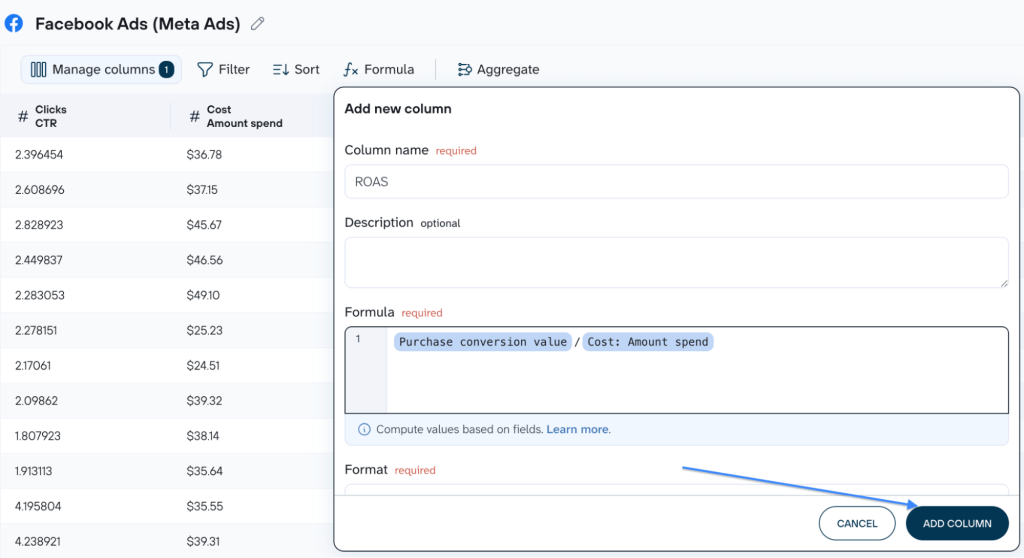Click the pencil edit icon beside title
Viewport: 1024px width, 558px height.
point(258,24)
